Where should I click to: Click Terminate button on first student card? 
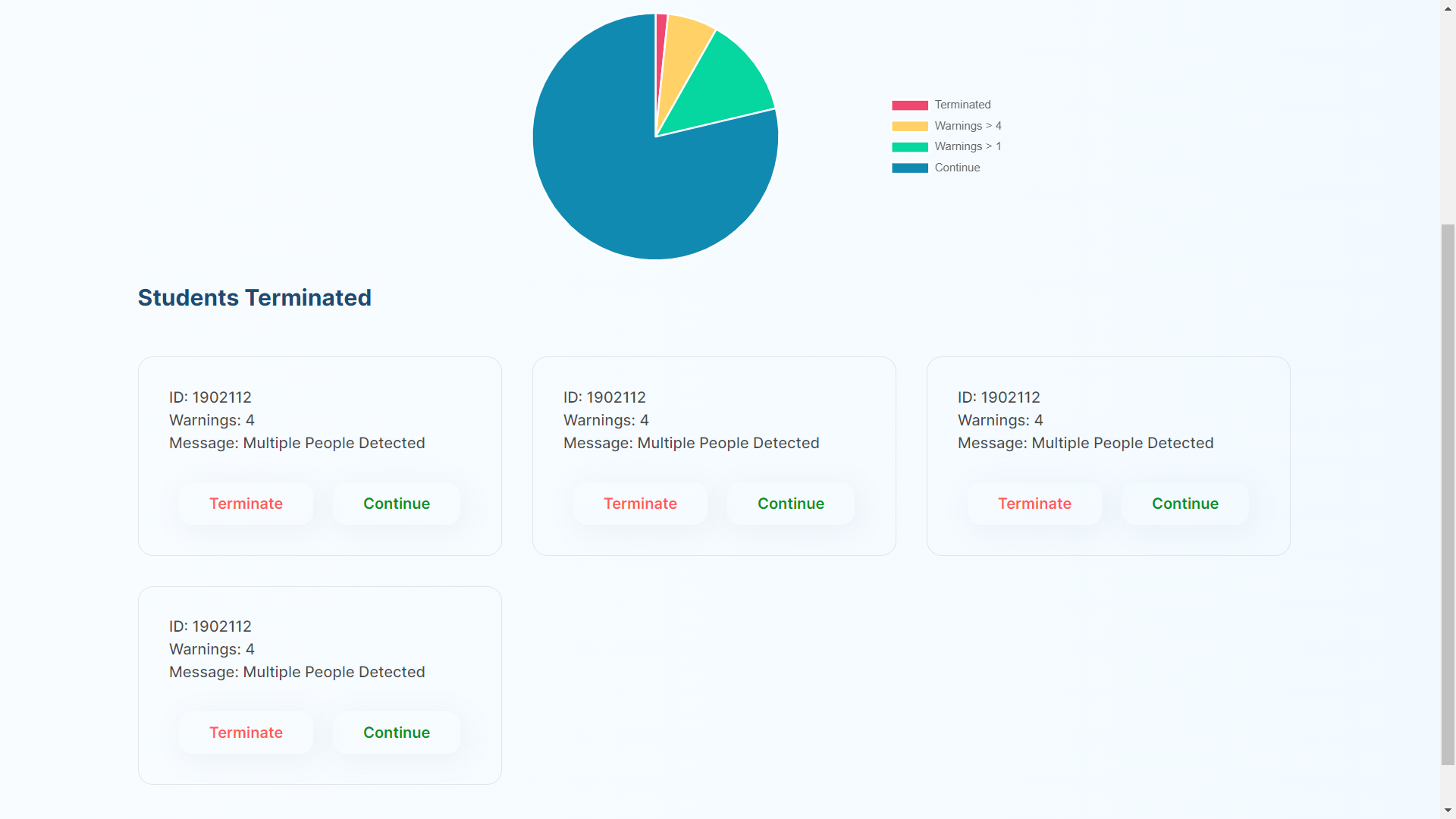pos(246,503)
